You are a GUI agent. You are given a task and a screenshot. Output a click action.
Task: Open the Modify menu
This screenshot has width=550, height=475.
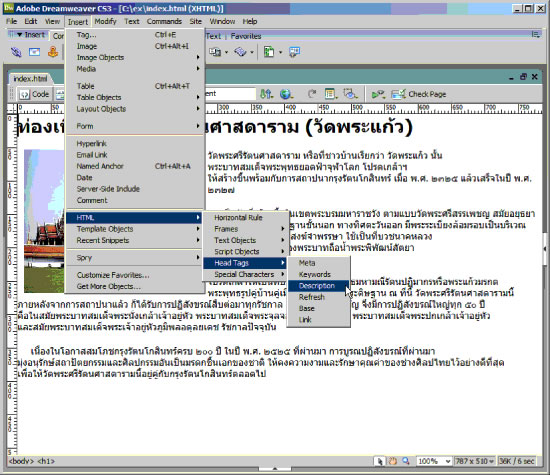(105, 21)
